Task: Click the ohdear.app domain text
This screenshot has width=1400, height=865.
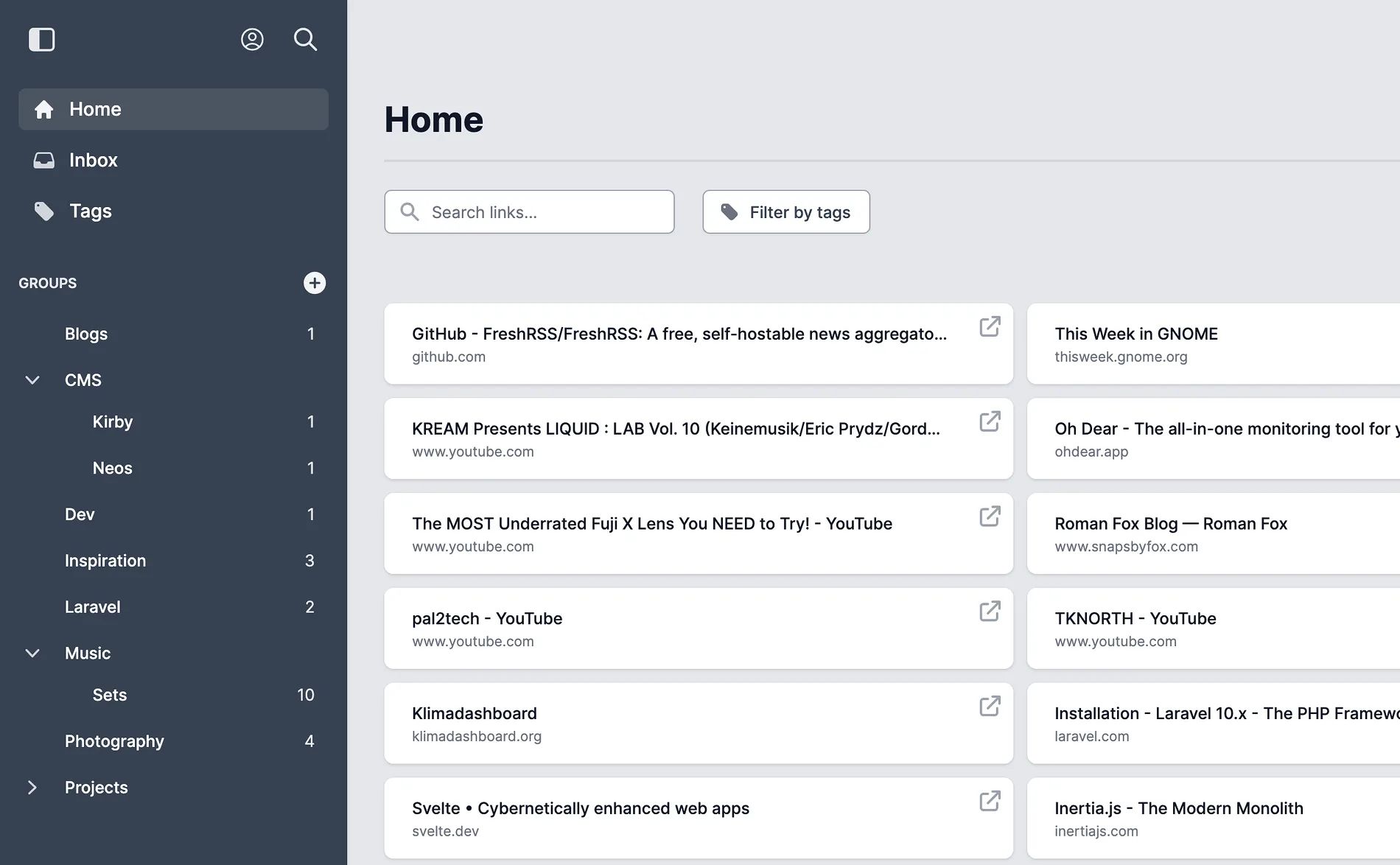Action: point(1091,452)
